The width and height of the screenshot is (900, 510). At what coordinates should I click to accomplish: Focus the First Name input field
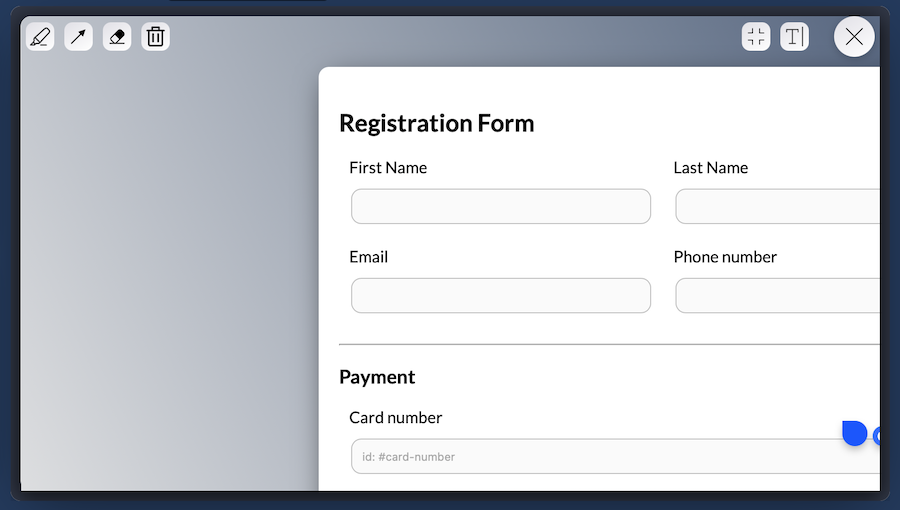click(x=500, y=207)
